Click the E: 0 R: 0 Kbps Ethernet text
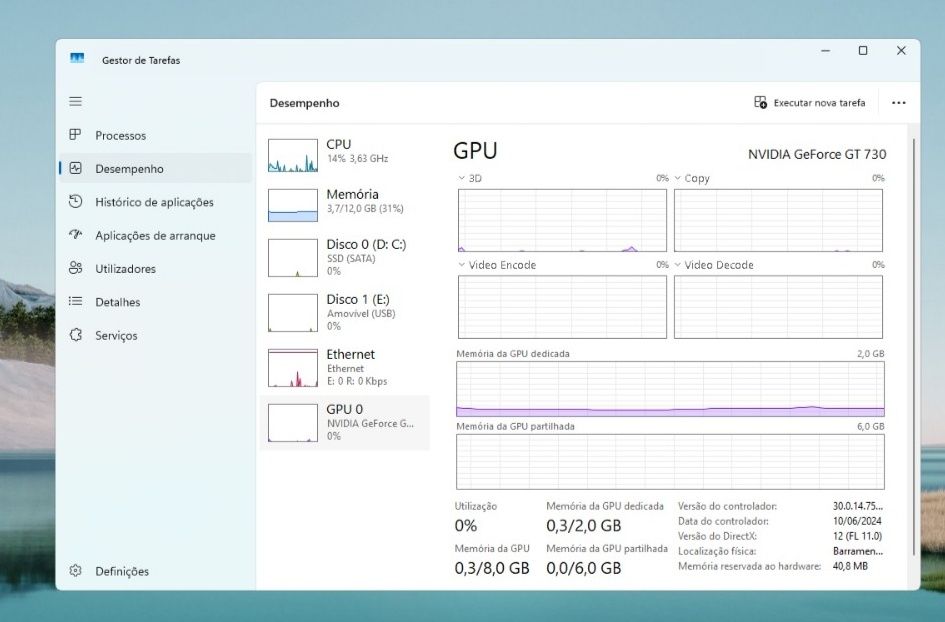The height and width of the screenshot is (622, 945). pos(357,381)
